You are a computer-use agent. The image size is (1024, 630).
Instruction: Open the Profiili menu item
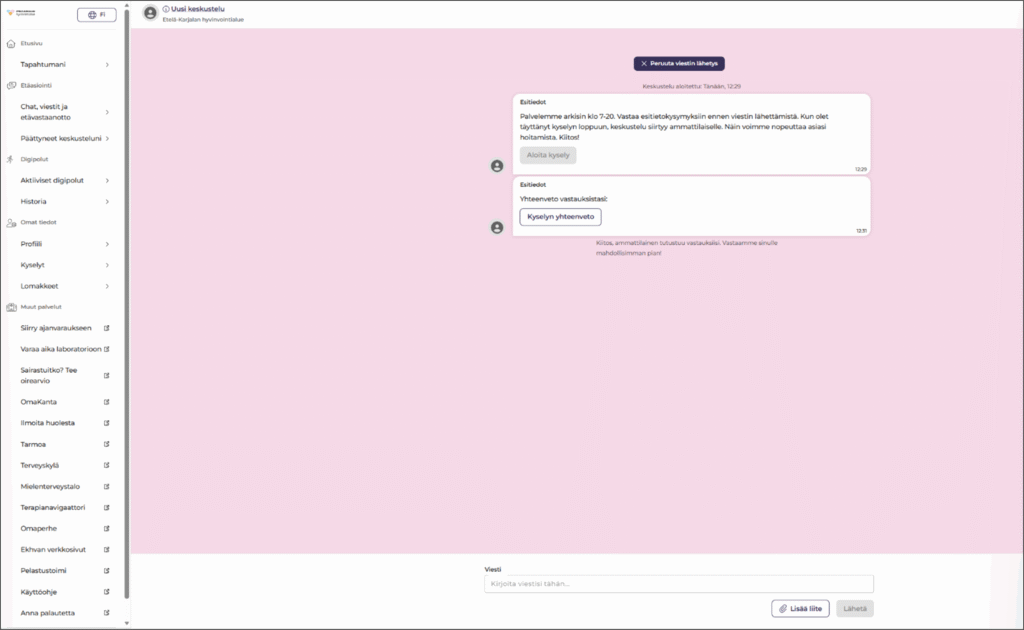pos(64,244)
